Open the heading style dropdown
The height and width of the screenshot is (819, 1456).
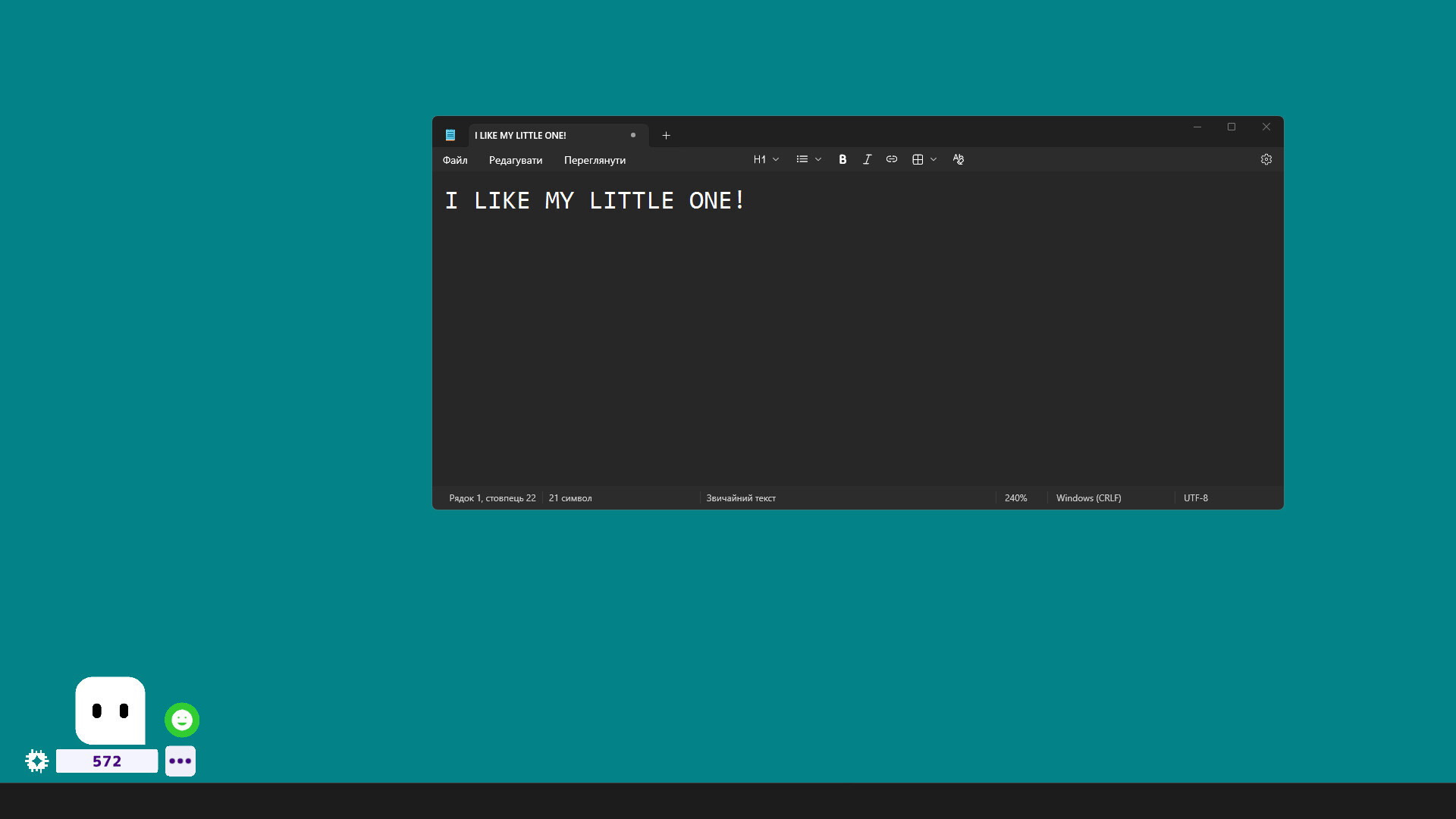(775, 159)
